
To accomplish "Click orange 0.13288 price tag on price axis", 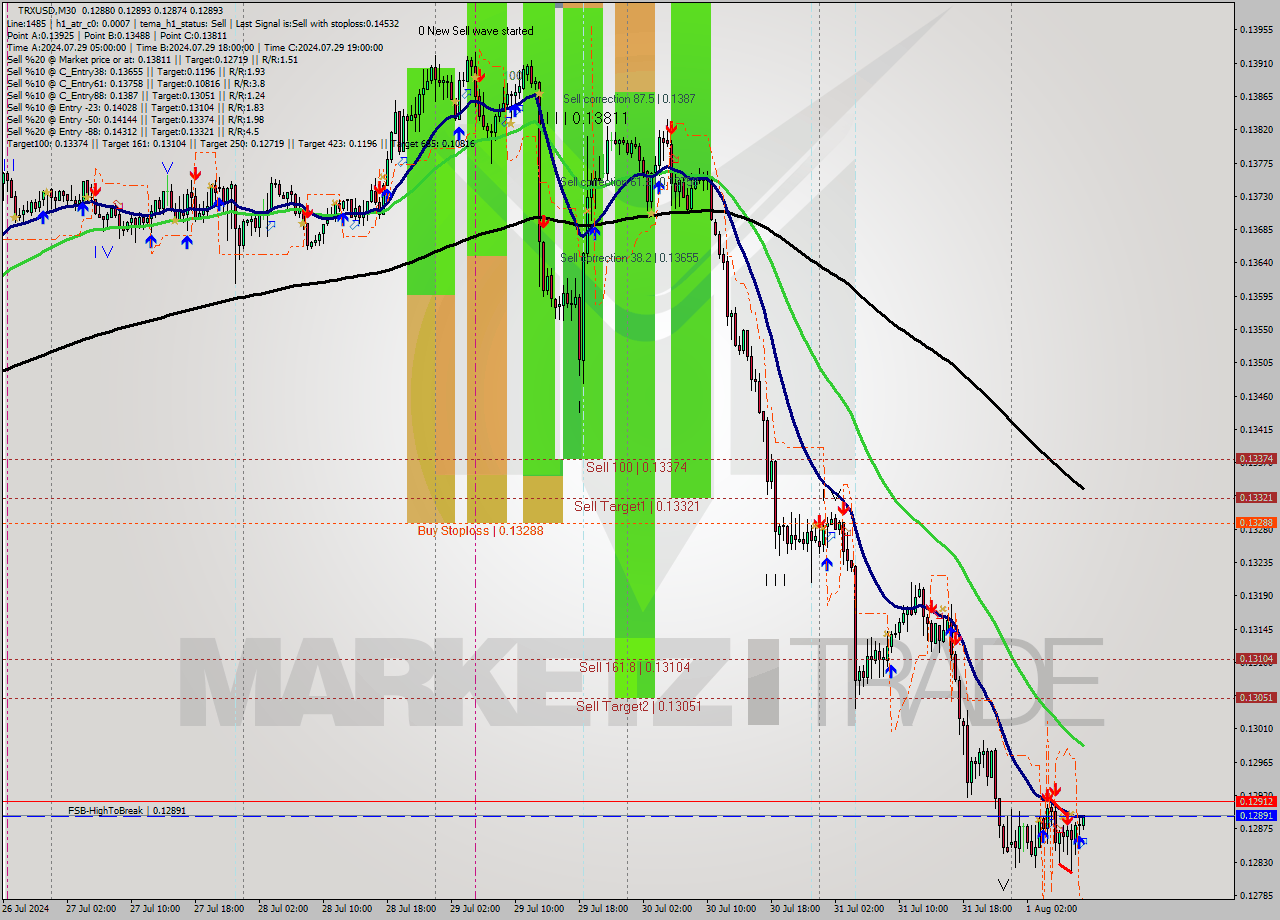I will point(1256,522).
